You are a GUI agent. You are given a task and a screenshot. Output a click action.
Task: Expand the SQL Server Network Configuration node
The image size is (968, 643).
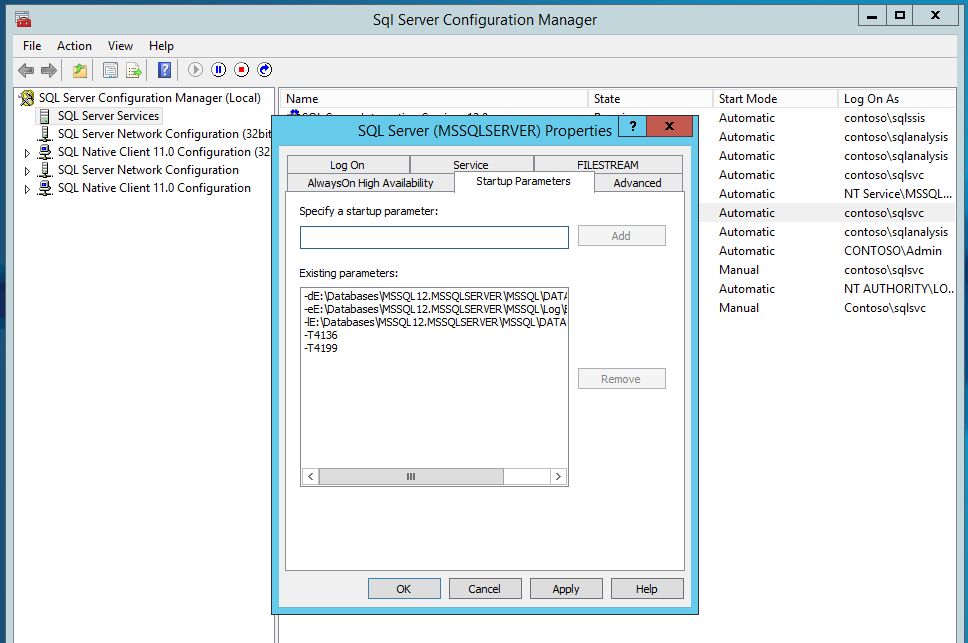27,170
